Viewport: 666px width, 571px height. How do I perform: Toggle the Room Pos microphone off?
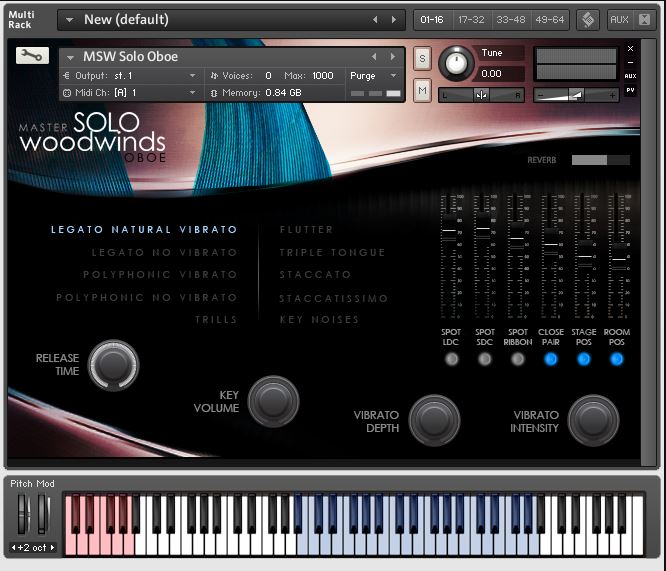click(x=616, y=359)
